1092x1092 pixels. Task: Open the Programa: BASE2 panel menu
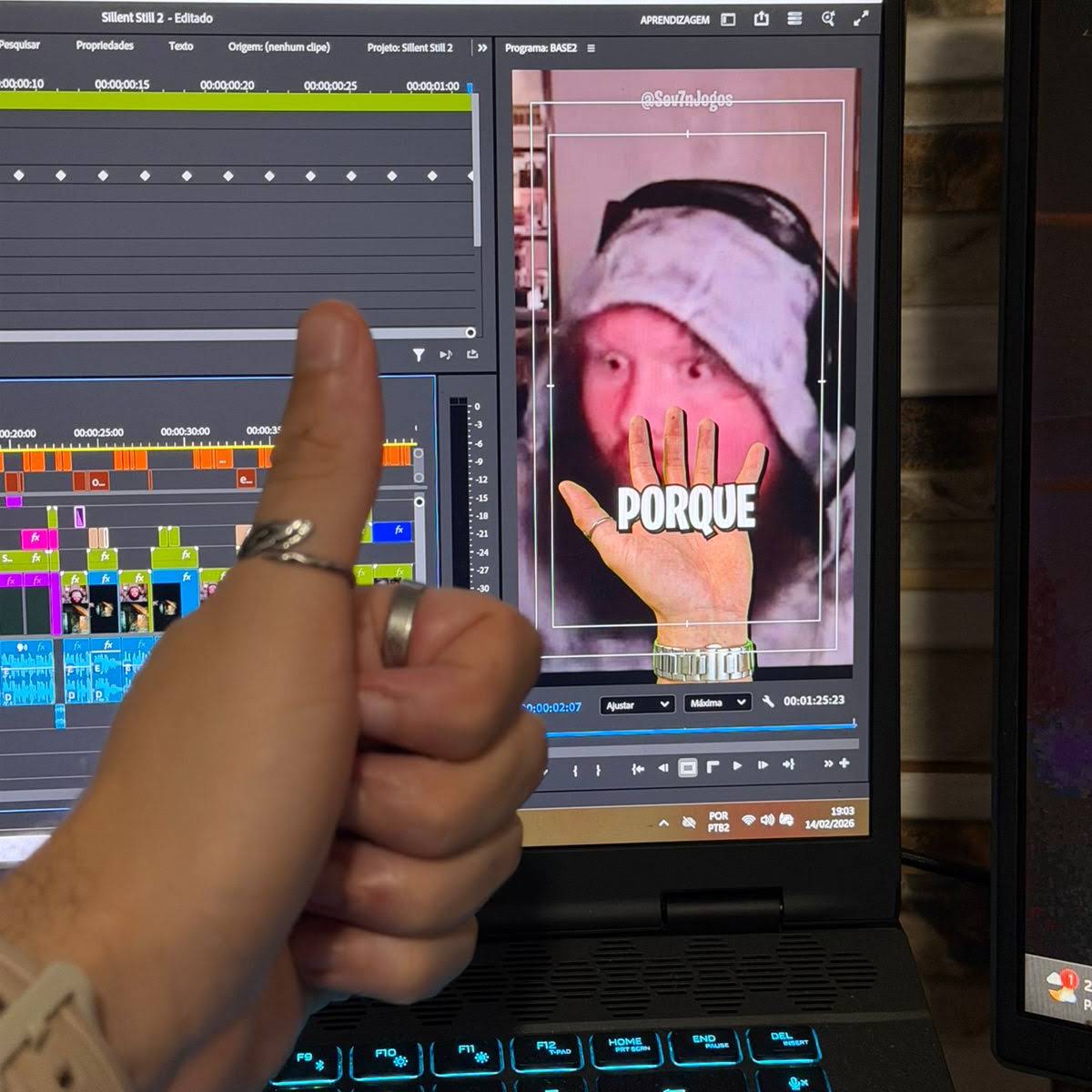(x=591, y=48)
